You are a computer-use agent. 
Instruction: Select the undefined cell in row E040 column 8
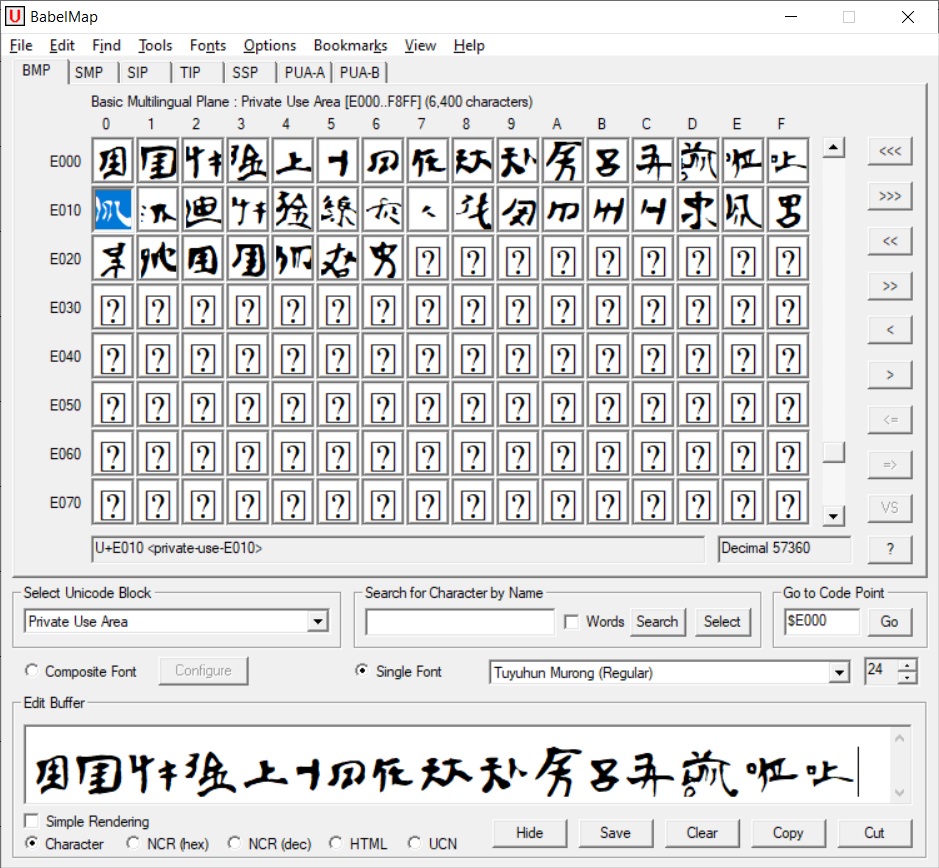tap(473, 356)
